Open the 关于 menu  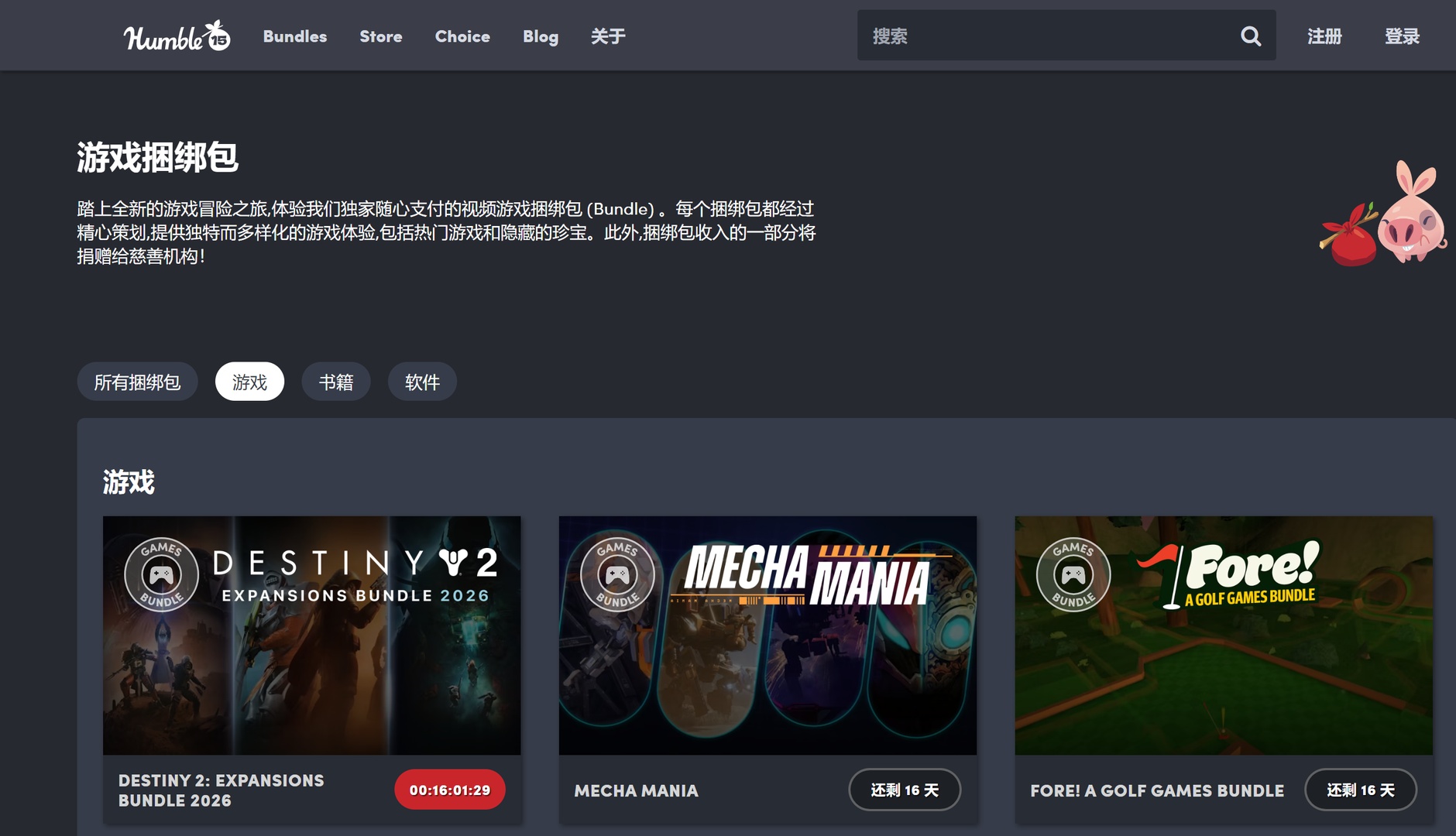coord(608,36)
